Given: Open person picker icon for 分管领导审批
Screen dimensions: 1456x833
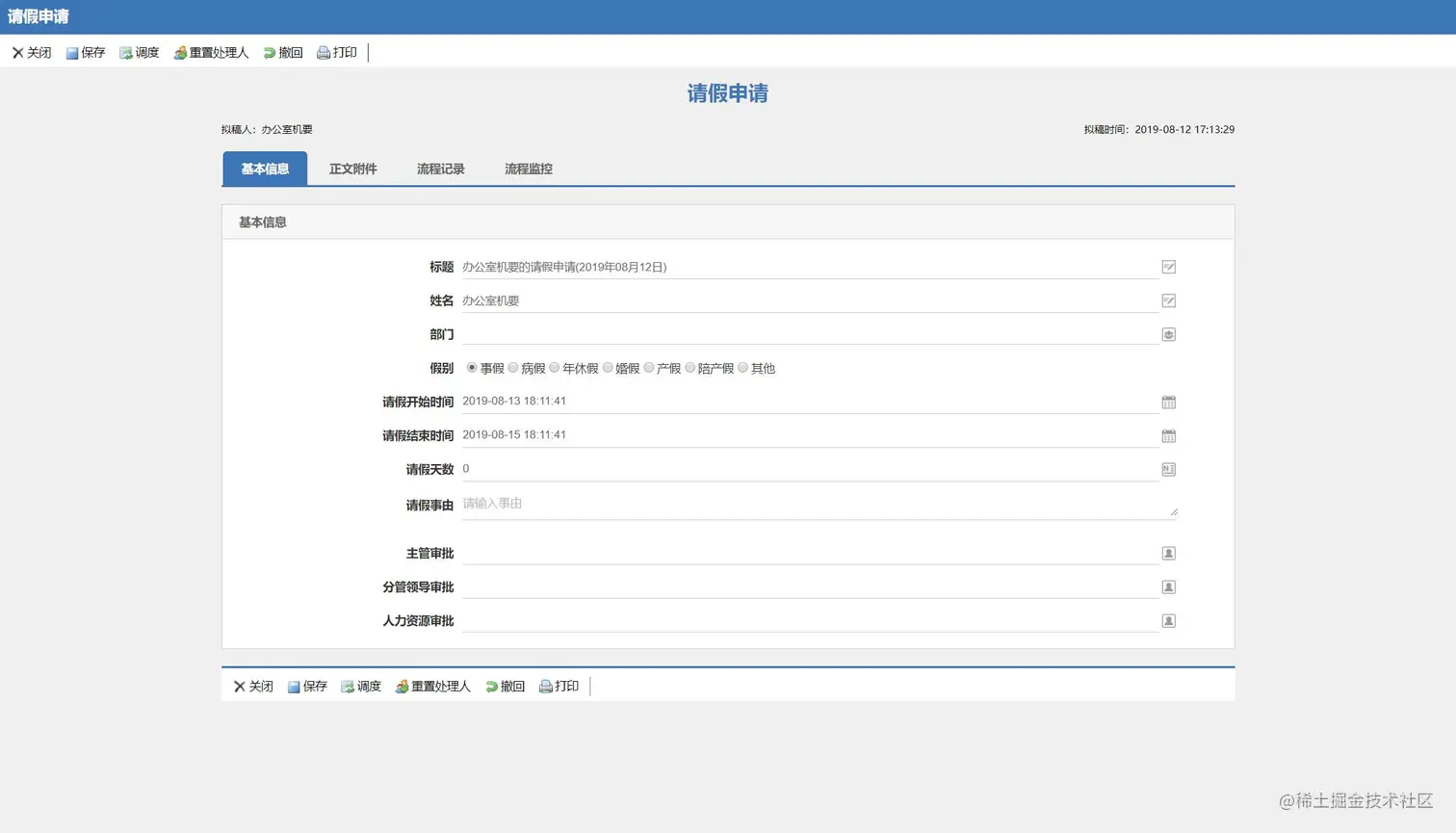Looking at the screenshot, I should 1168,586.
